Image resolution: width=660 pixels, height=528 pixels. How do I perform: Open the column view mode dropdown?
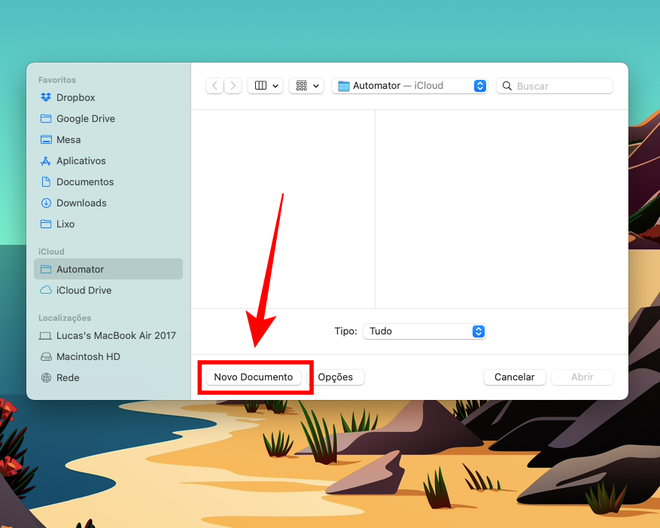click(265, 86)
